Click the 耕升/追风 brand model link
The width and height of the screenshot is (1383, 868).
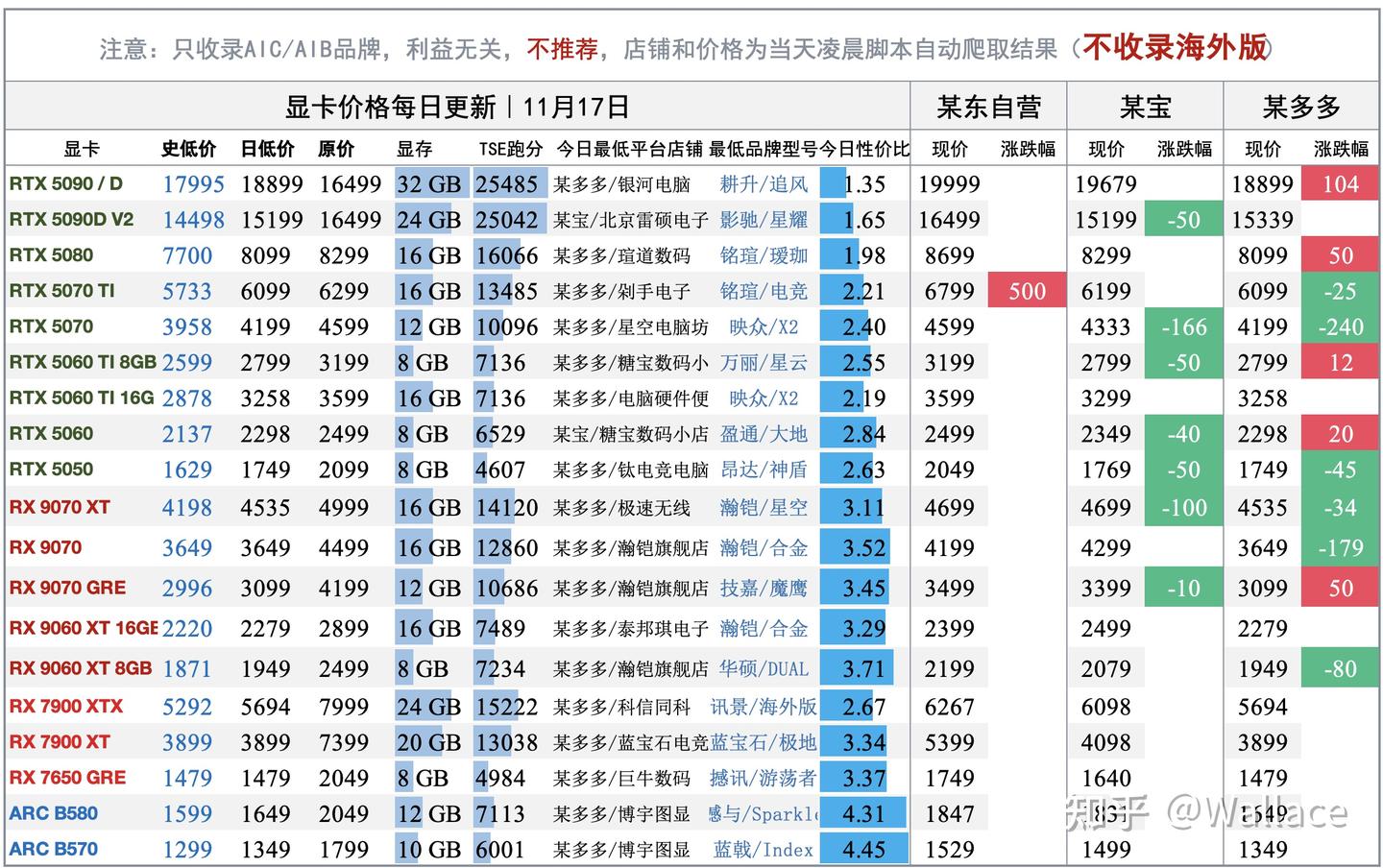764,182
